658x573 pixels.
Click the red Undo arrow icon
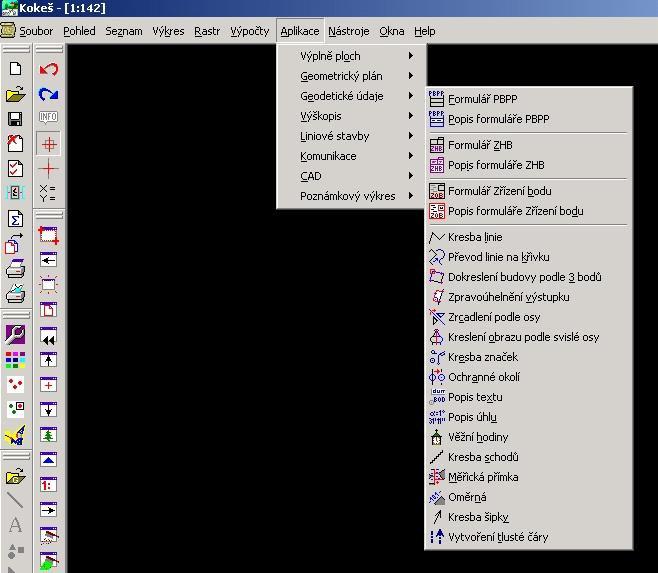(x=49, y=69)
